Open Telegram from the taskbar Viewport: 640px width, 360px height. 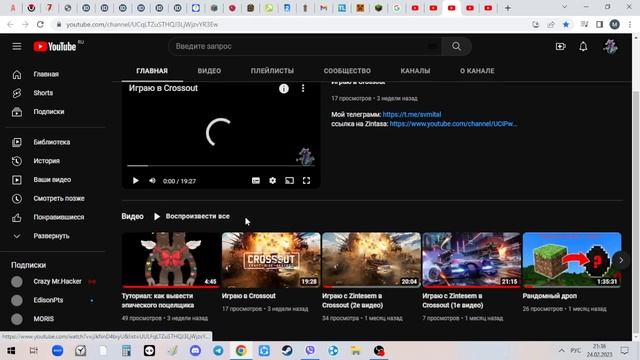218,351
